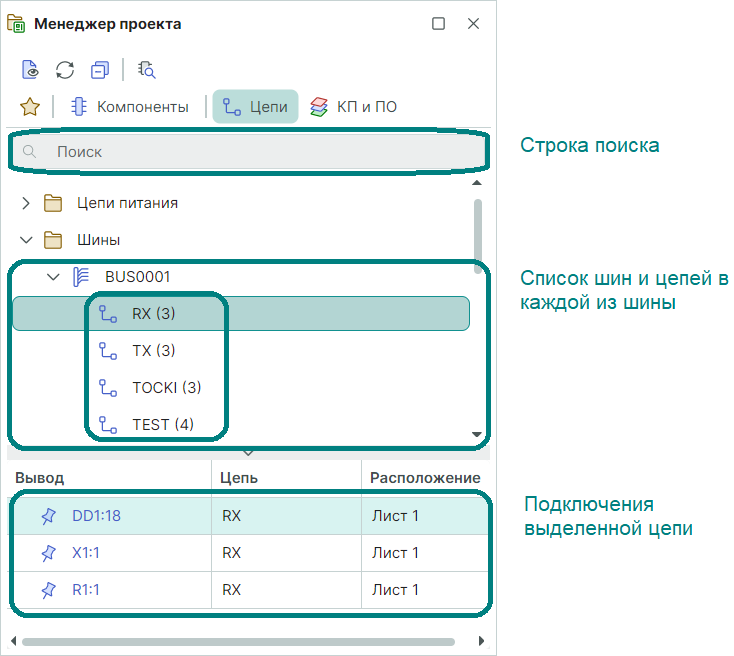Open the DD1:18 pin link
Viewport: 734px width, 656px height.
96,516
